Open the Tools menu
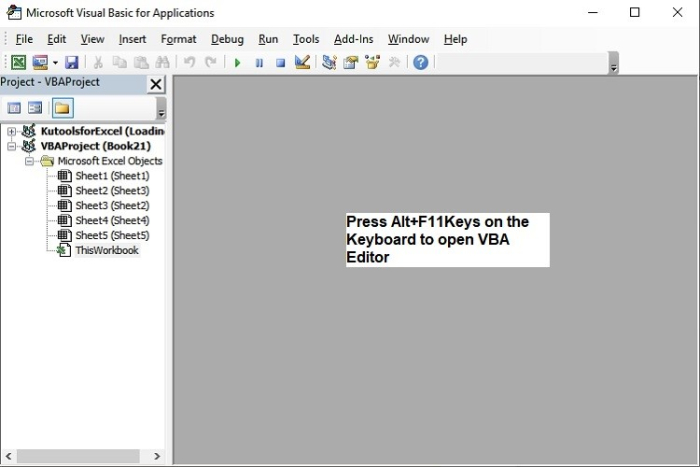Image resolution: width=700 pixels, height=467 pixels. 306,39
